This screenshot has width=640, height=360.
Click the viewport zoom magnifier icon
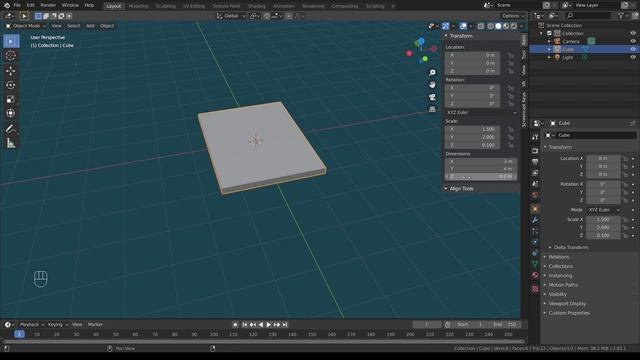432,73
